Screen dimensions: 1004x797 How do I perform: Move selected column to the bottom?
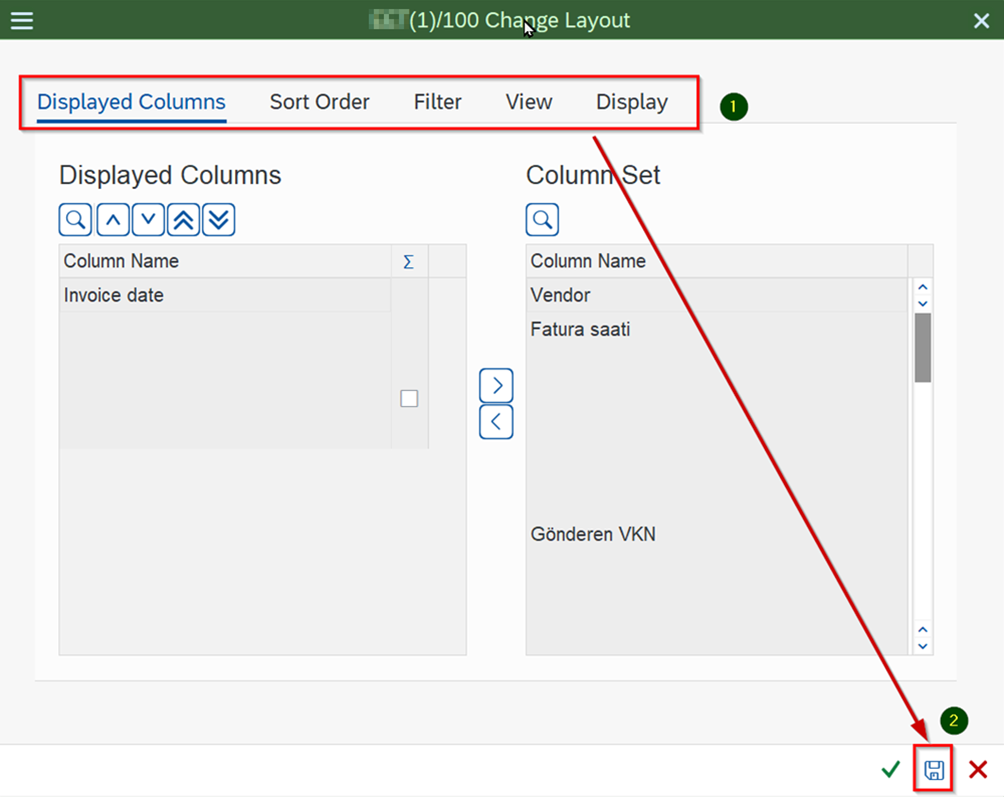pyautogui.click(x=218, y=219)
